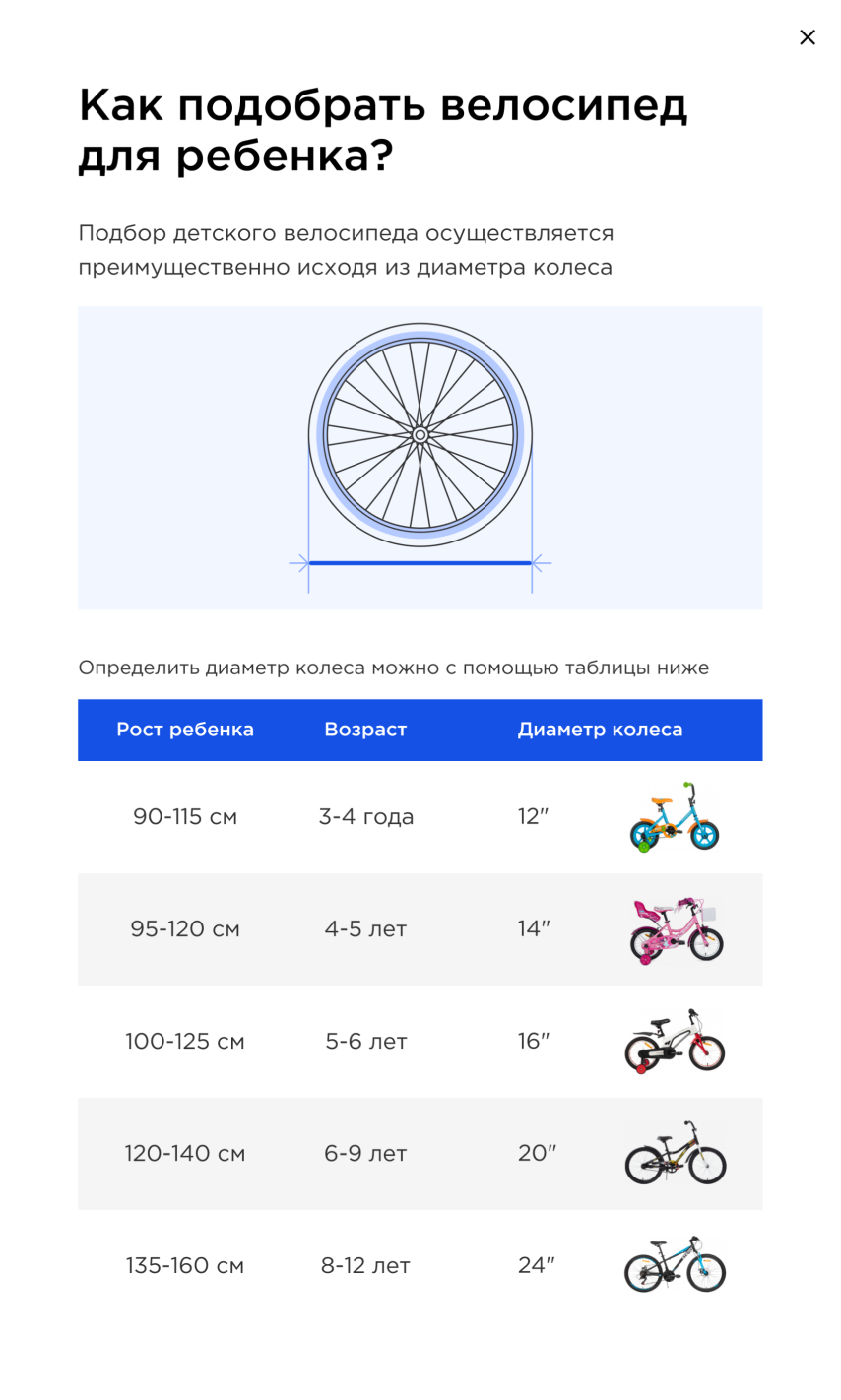Click the "8-12 лет" age cell
This screenshot has width=841, height=1400.
point(365,1265)
